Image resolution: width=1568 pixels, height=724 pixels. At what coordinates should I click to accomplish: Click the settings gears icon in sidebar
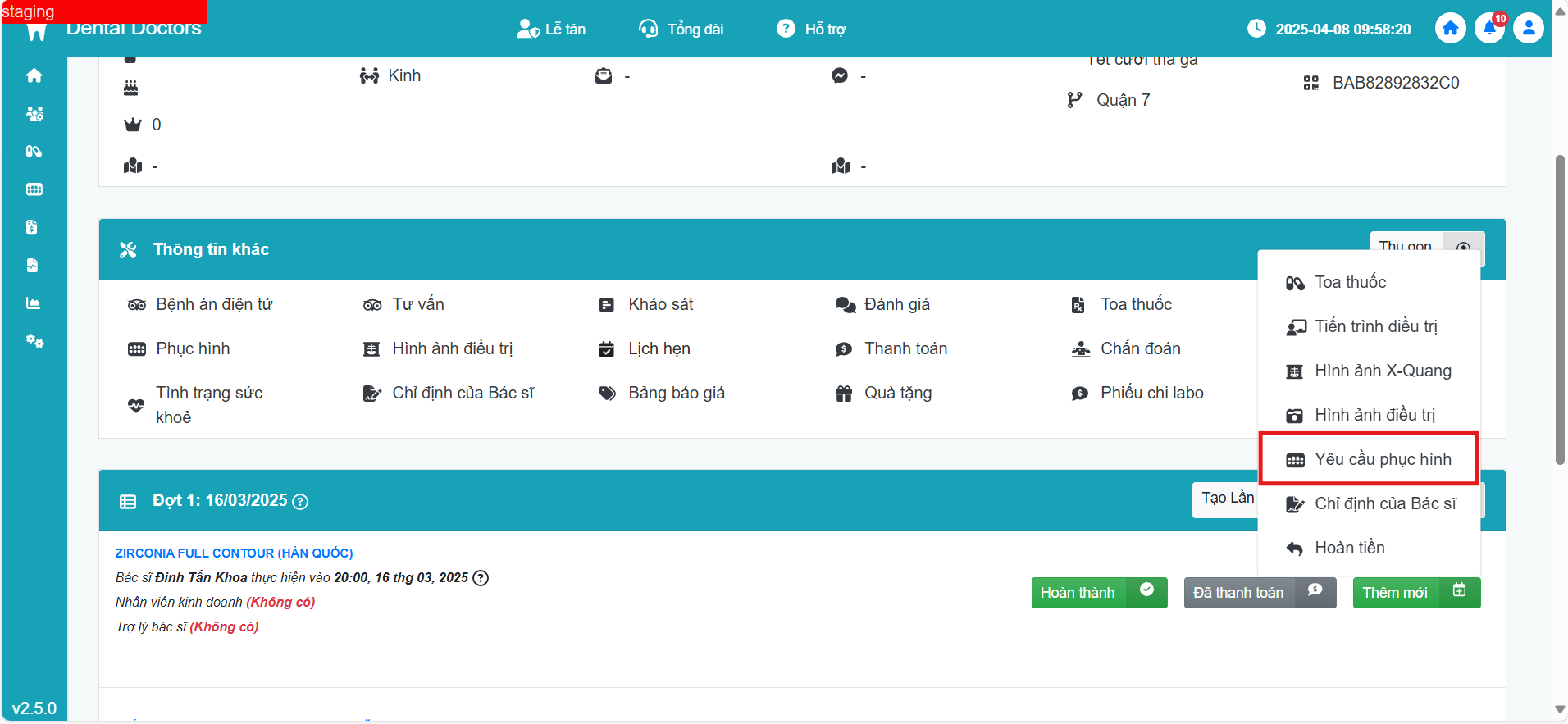(x=34, y=341)
